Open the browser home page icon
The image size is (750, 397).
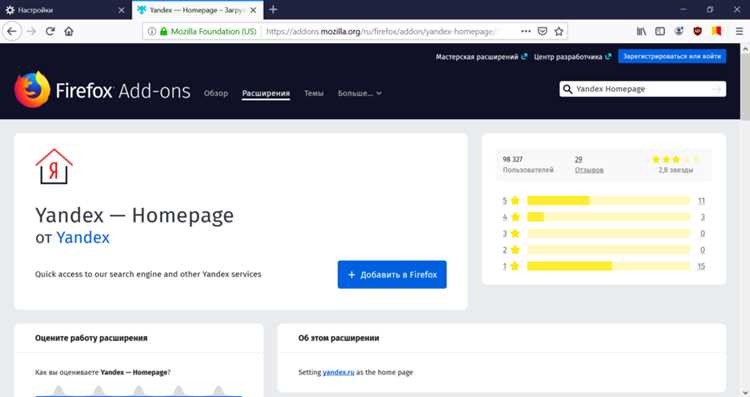tap(69, 32)
